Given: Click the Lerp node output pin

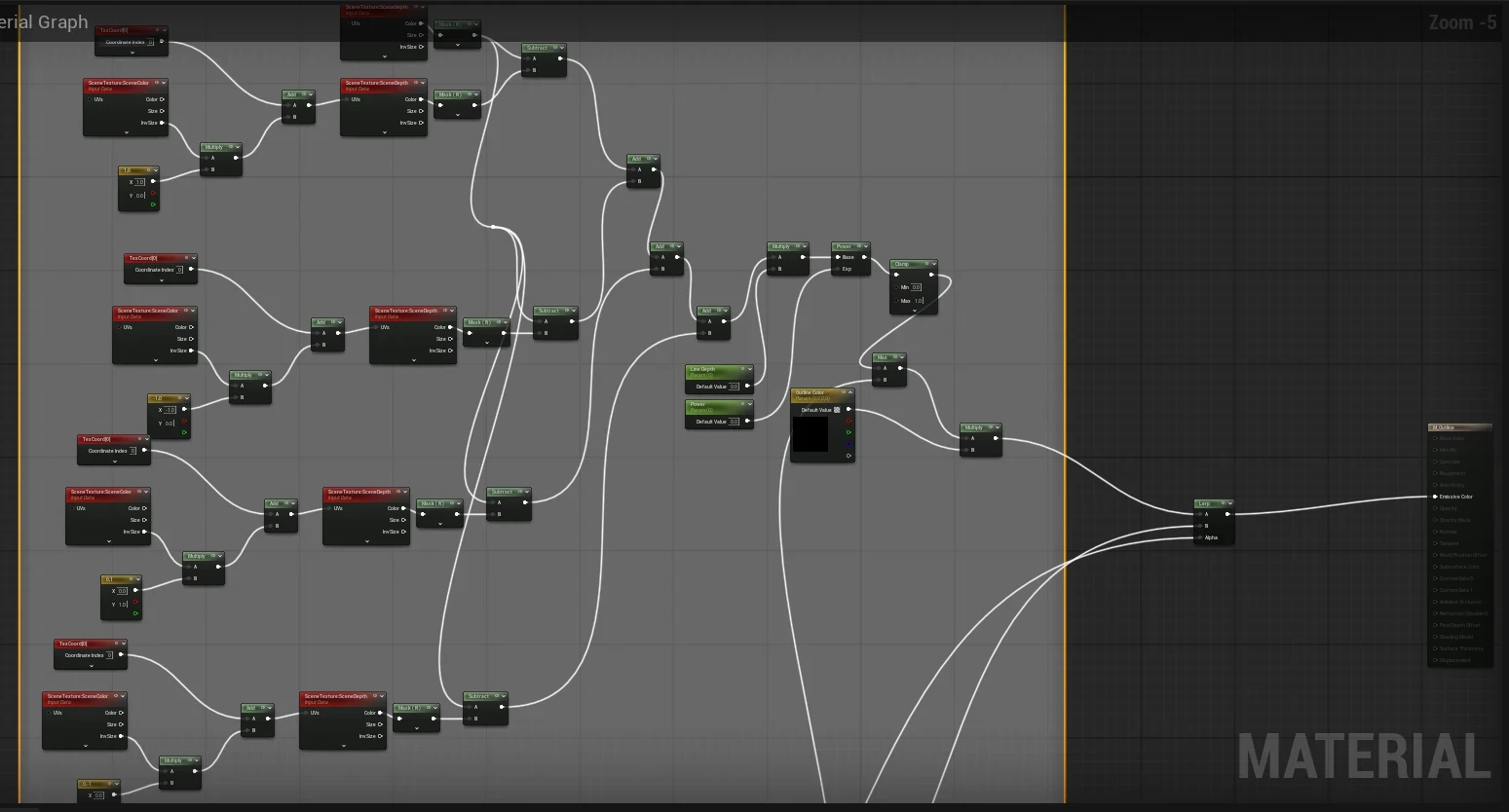Looking at the screenshot, I should tap(1227, 514).
